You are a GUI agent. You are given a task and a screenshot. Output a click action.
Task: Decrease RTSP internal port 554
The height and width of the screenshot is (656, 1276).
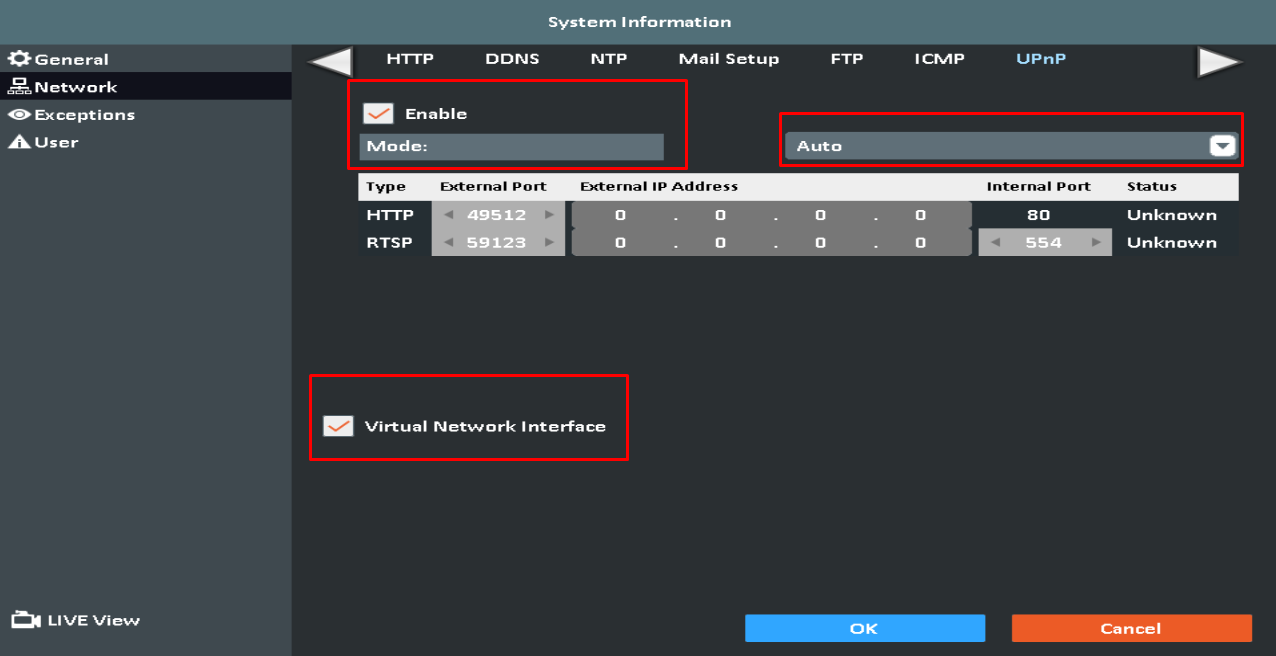coord(994,242)
